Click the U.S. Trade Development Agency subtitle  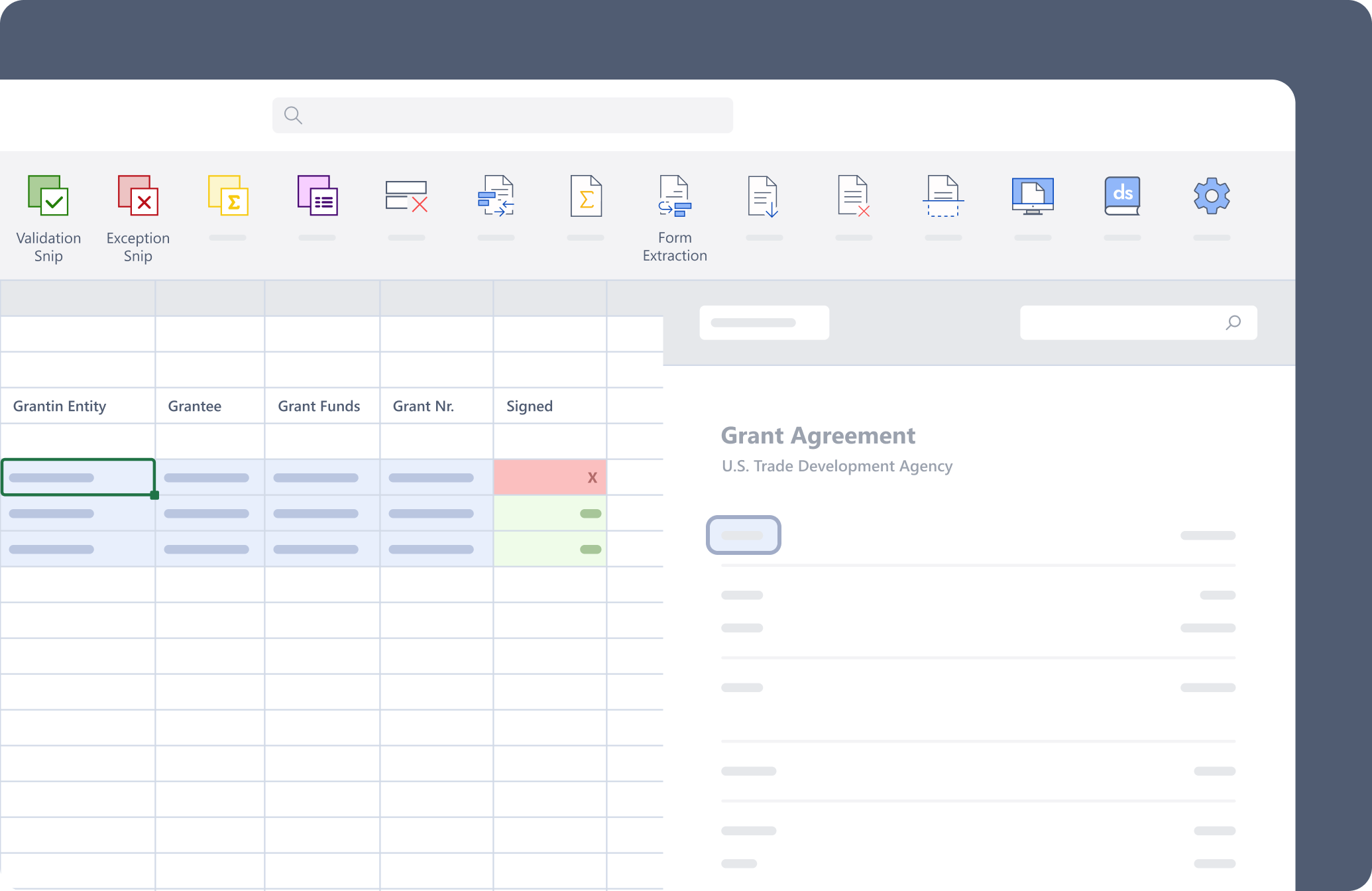click(x=837, y=466)
